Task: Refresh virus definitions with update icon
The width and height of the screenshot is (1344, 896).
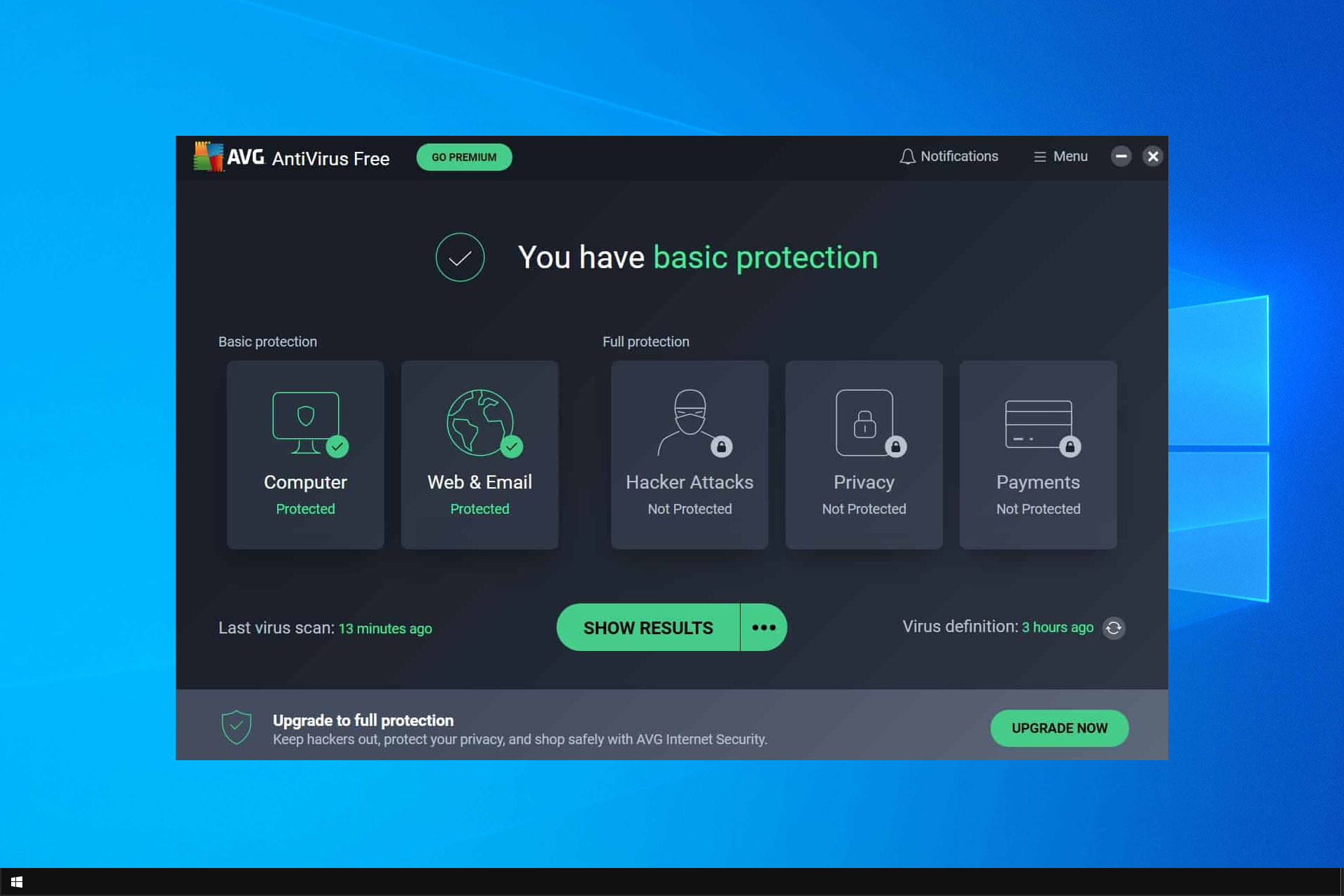Action: click(1114, 628)
